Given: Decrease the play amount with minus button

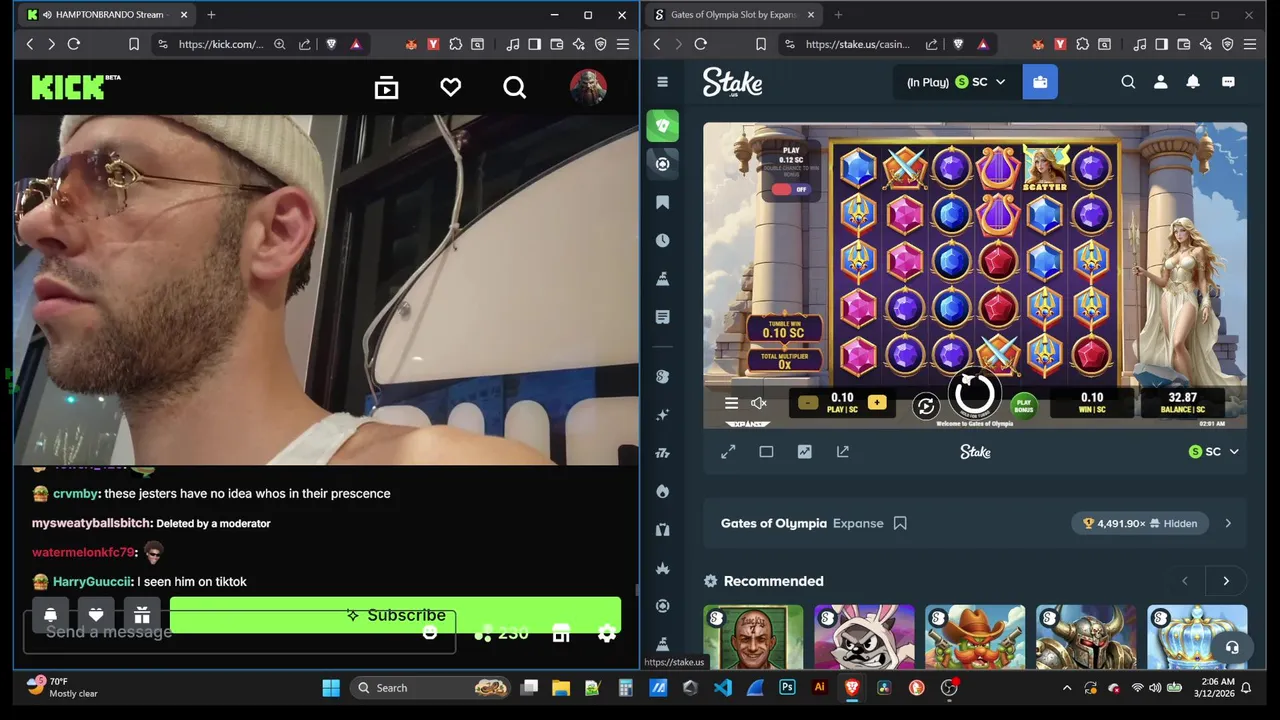Looking at the screenshot, I should [x=808, y=403].
